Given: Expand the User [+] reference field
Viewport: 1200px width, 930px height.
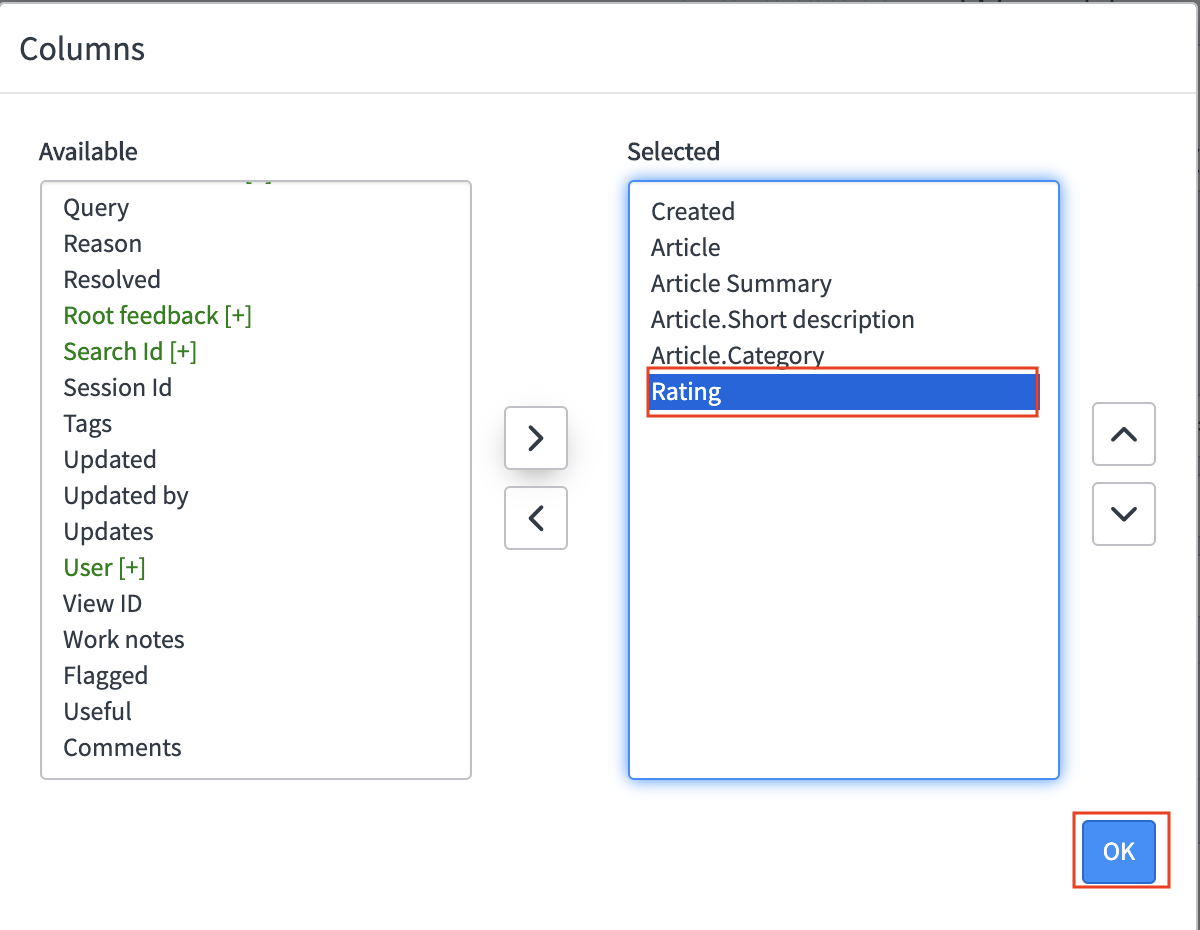Looking at the screenshot, I should [x=104, y=568].
